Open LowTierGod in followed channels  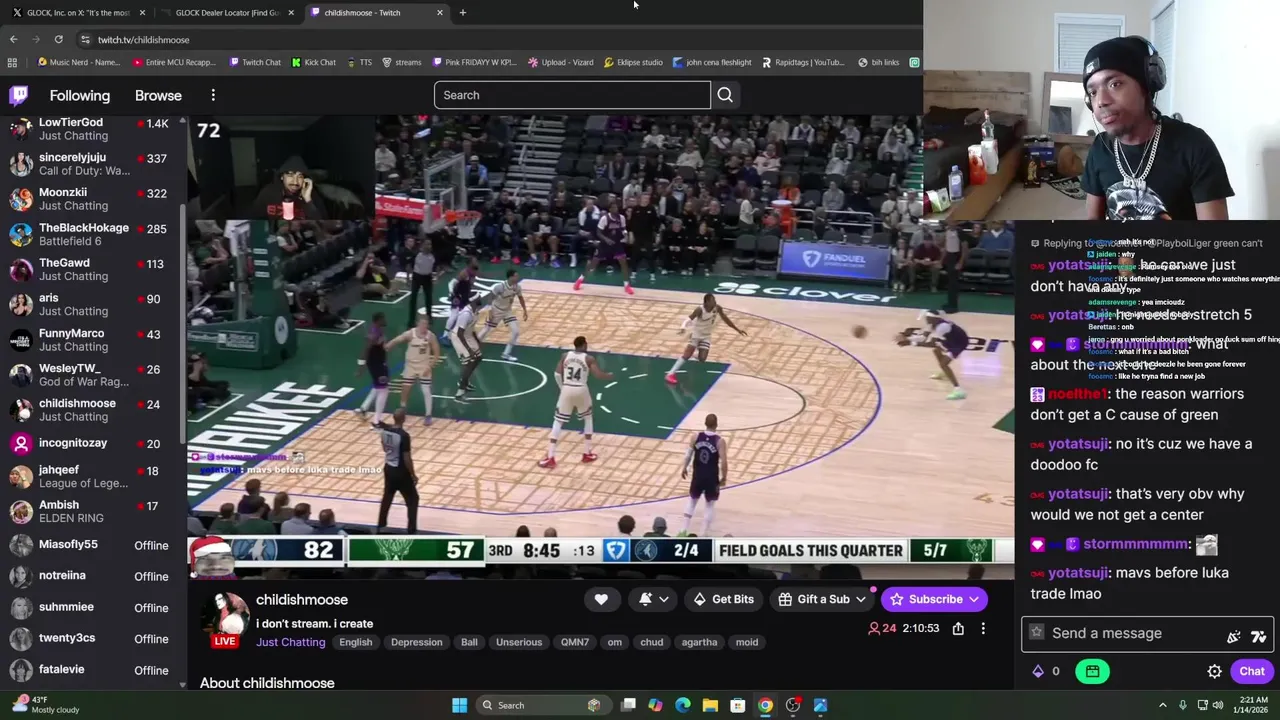pos(93,129)
